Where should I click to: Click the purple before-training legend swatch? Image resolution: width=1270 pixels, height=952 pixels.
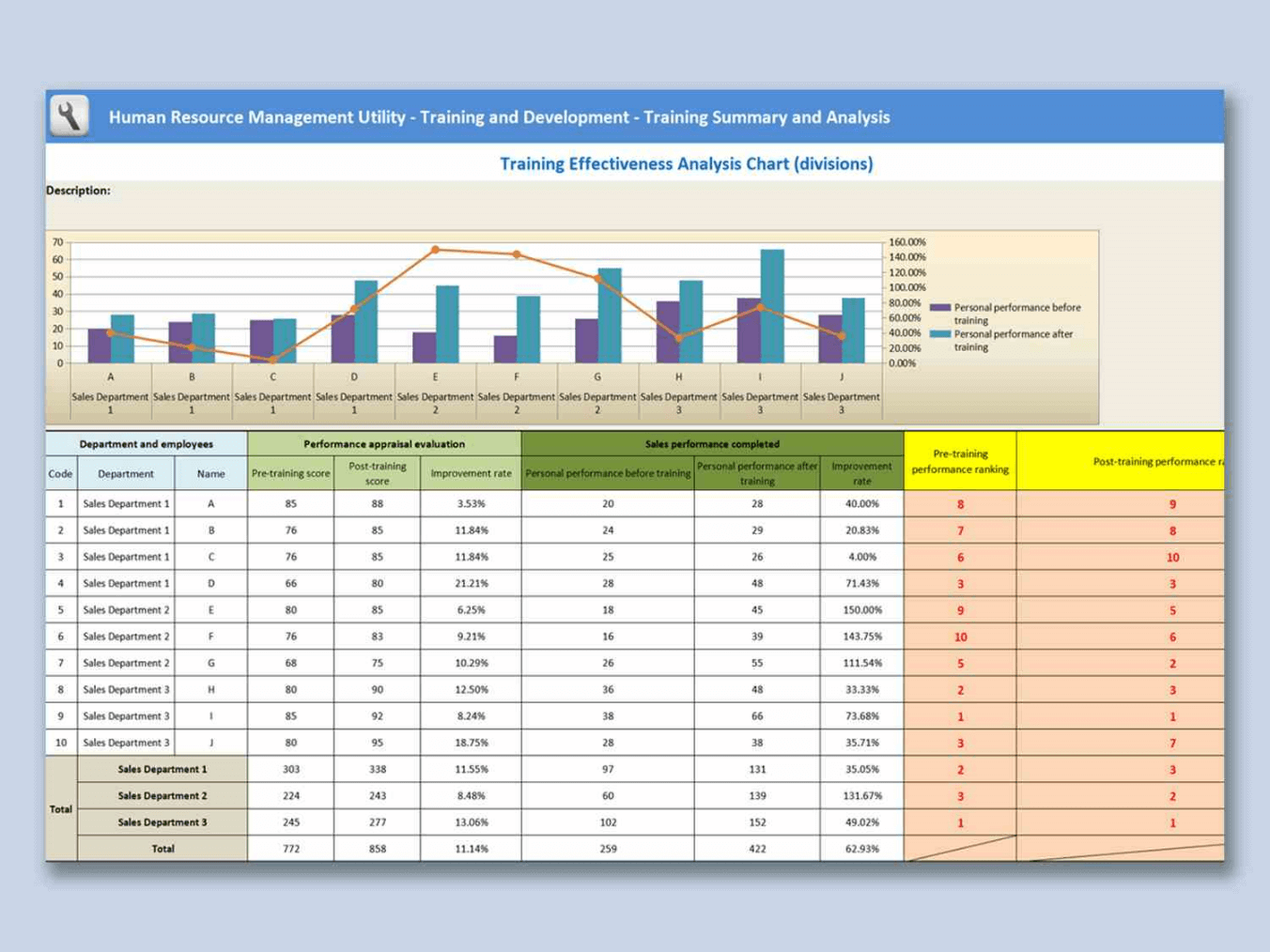coord(938,308)
